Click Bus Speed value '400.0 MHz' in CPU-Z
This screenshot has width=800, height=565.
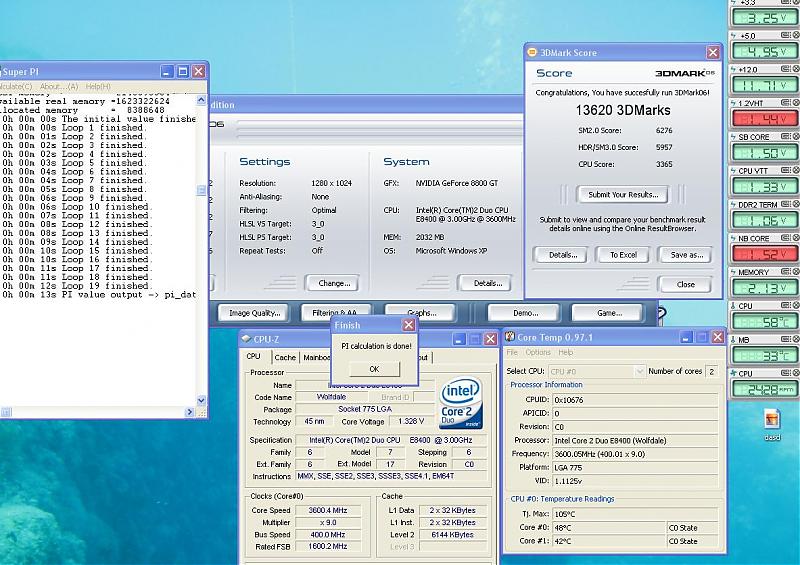[328, 534]
